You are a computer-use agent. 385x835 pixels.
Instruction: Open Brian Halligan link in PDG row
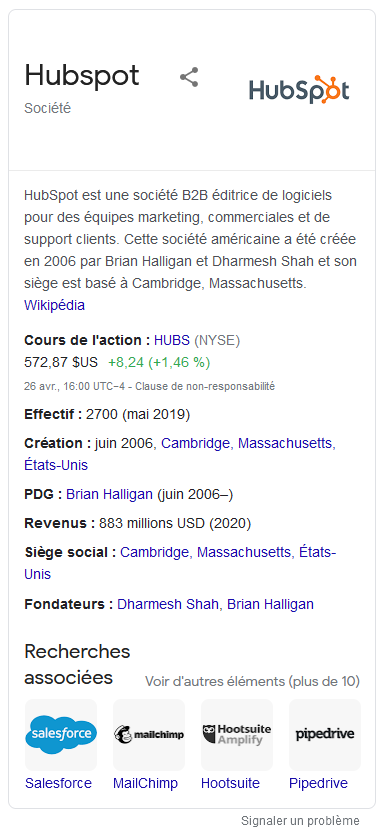[x=109, y=494]
